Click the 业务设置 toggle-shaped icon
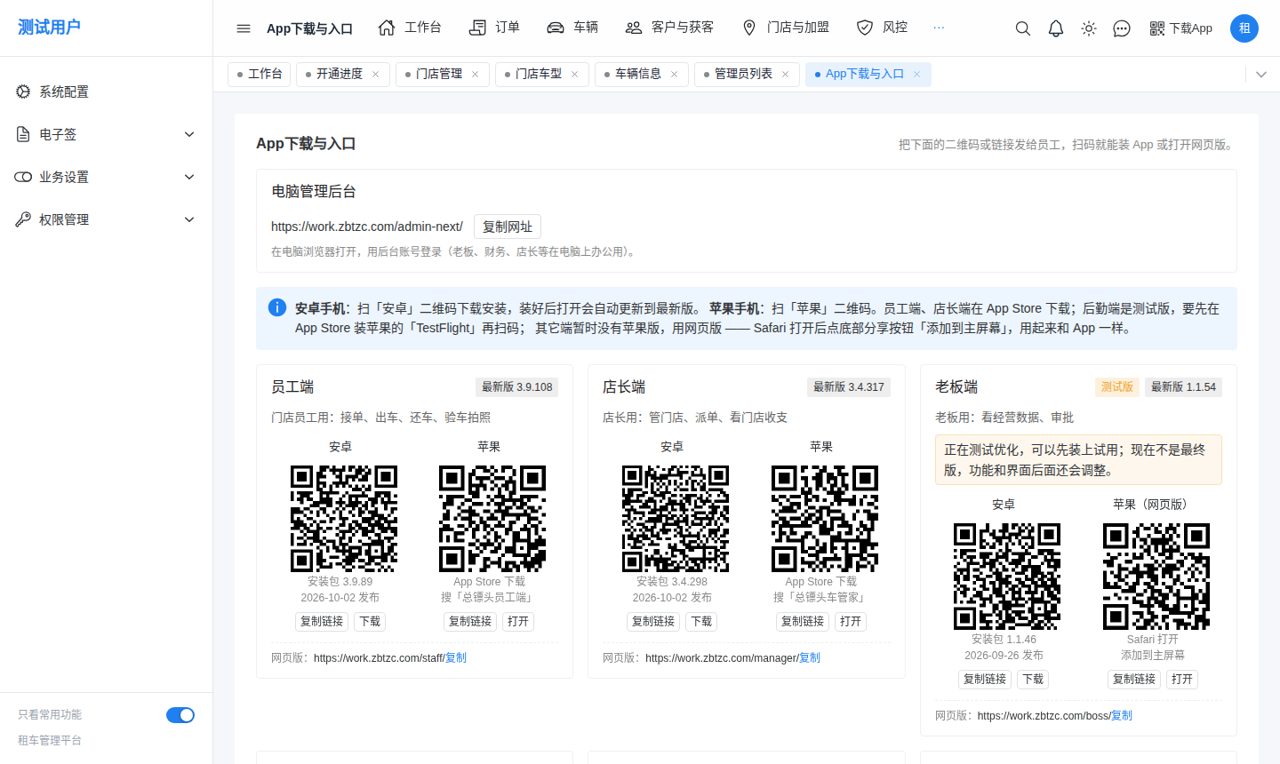The image size is (1280, 764). 23,177
